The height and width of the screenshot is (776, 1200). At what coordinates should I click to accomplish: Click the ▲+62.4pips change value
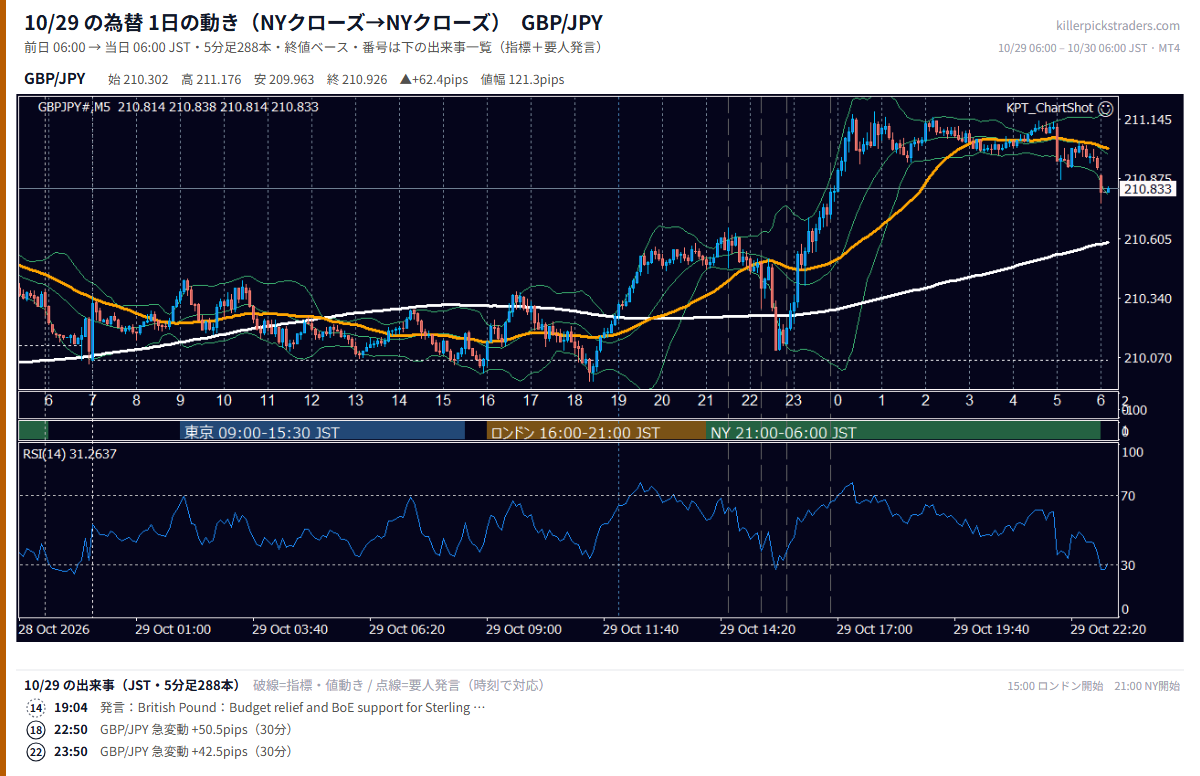(435, 79)
